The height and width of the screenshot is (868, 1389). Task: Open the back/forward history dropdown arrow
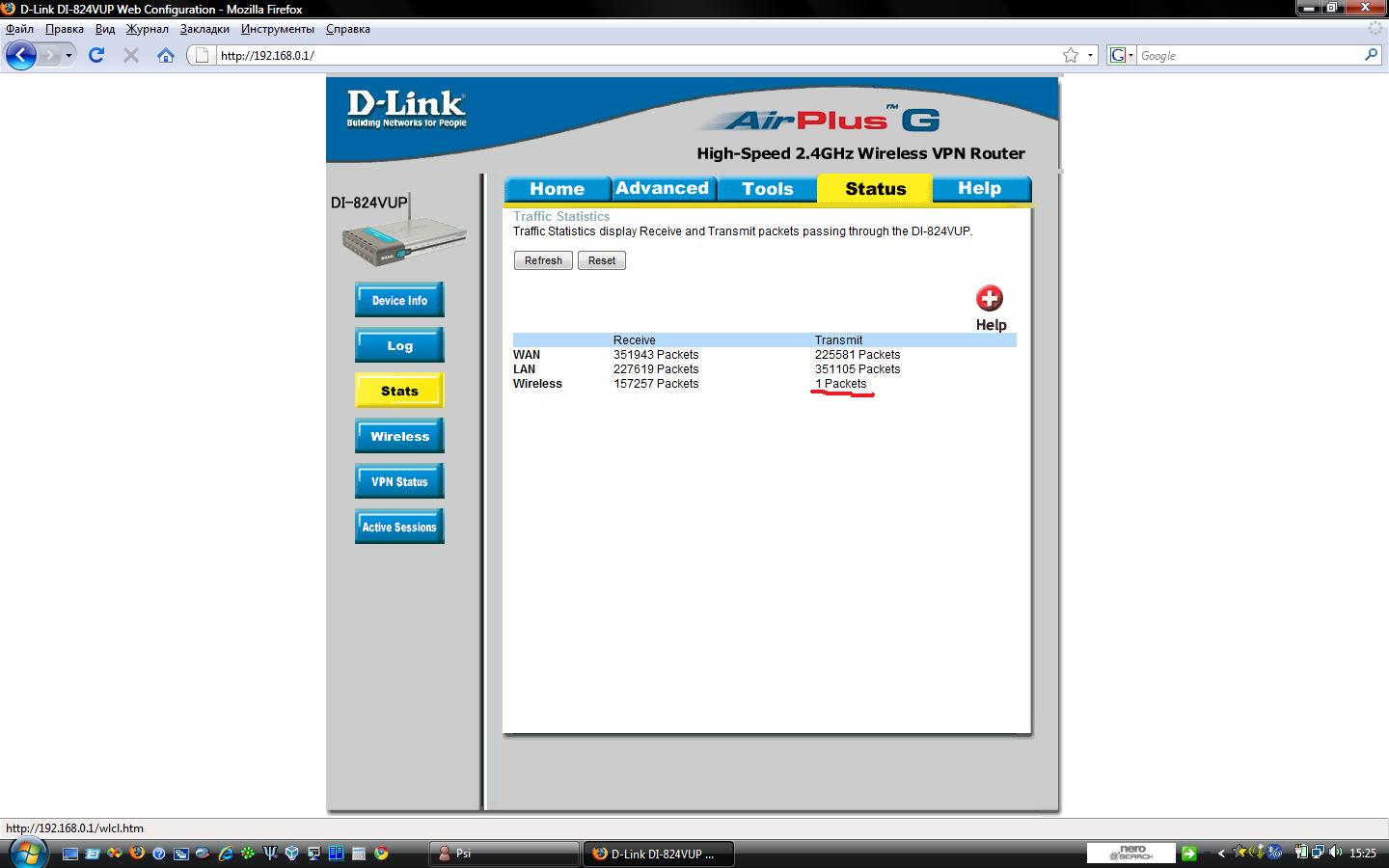coord(68,56)
